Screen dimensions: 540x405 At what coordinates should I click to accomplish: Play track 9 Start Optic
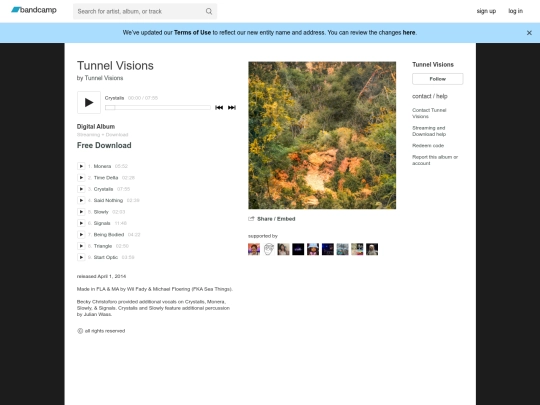[x=81, y=257]
